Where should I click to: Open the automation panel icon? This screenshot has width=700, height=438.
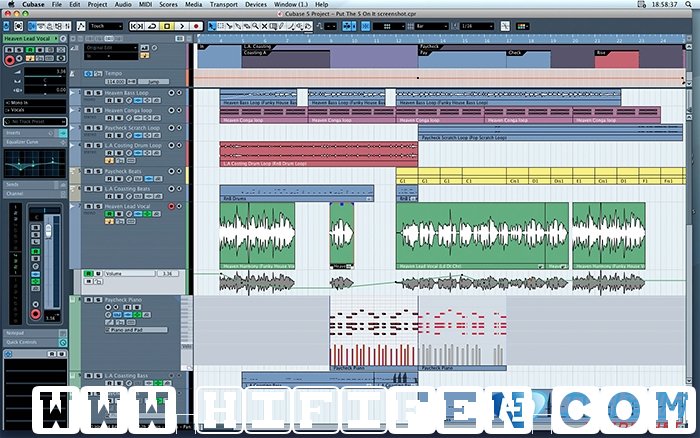[x=81, y=26]
